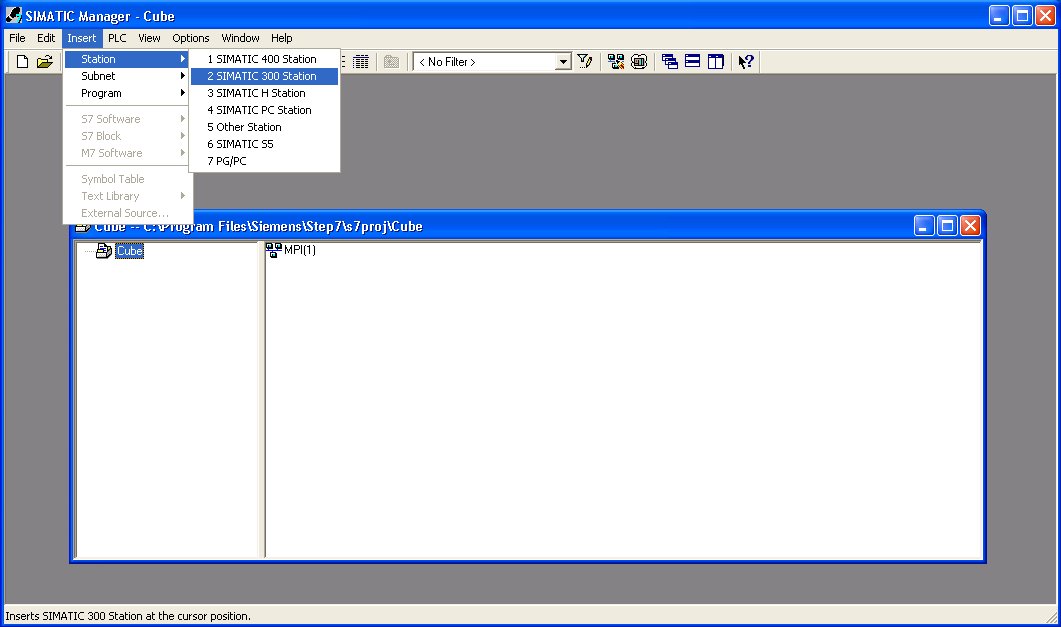The width and height of the screenshot is (1061, 627).
Task: Open the No Filter dropdown
Action: [563, 62]
